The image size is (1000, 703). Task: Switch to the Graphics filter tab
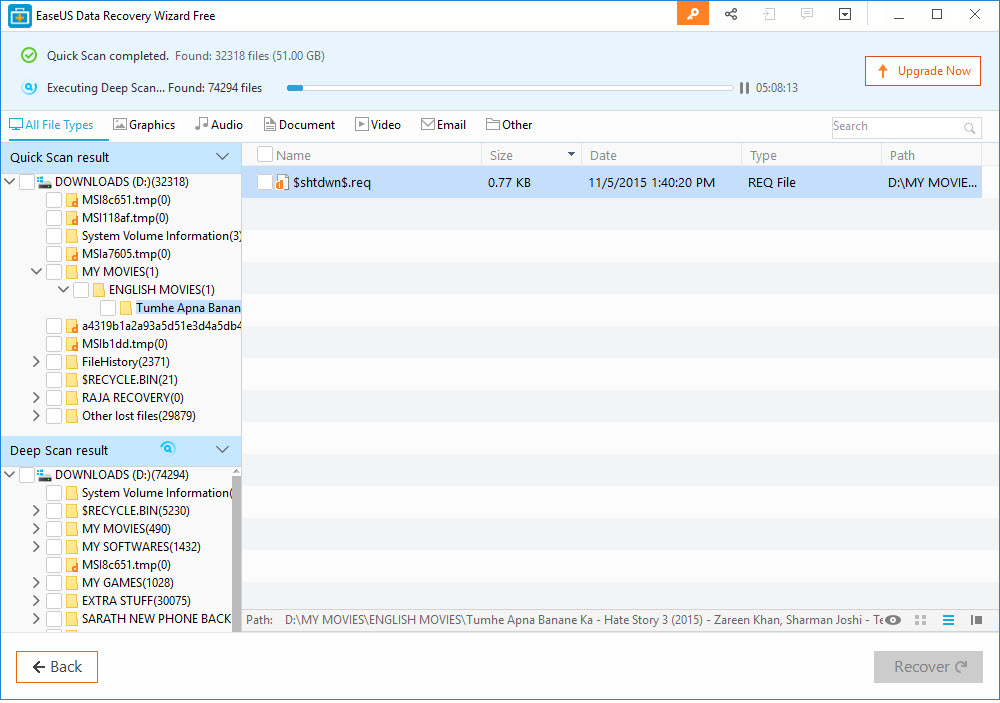pos(144,124)
